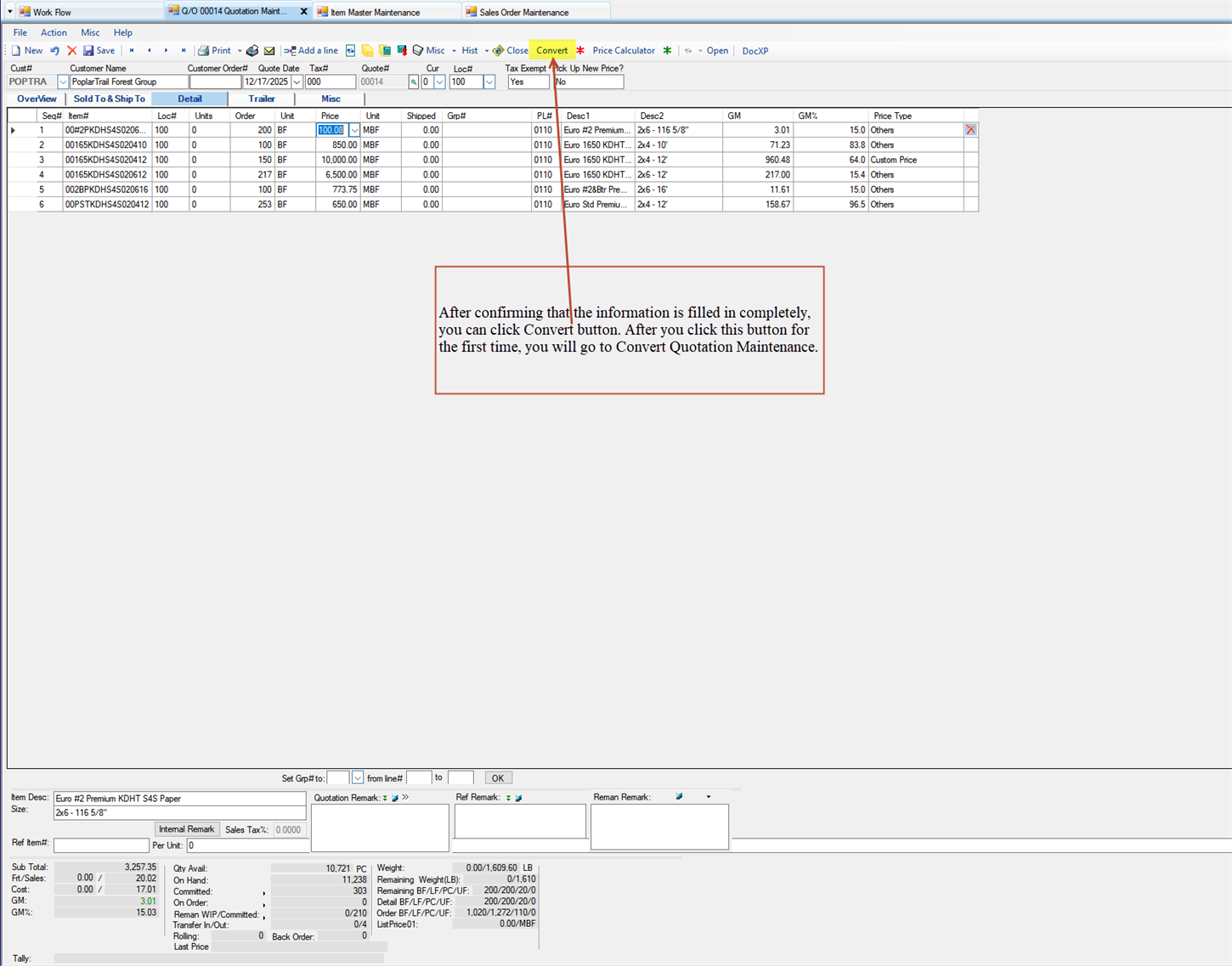Viewport: 1232px width, 966px height.
Task: Click the green asterisk icon after Price Calculator
Action: (x=667, y=51)
